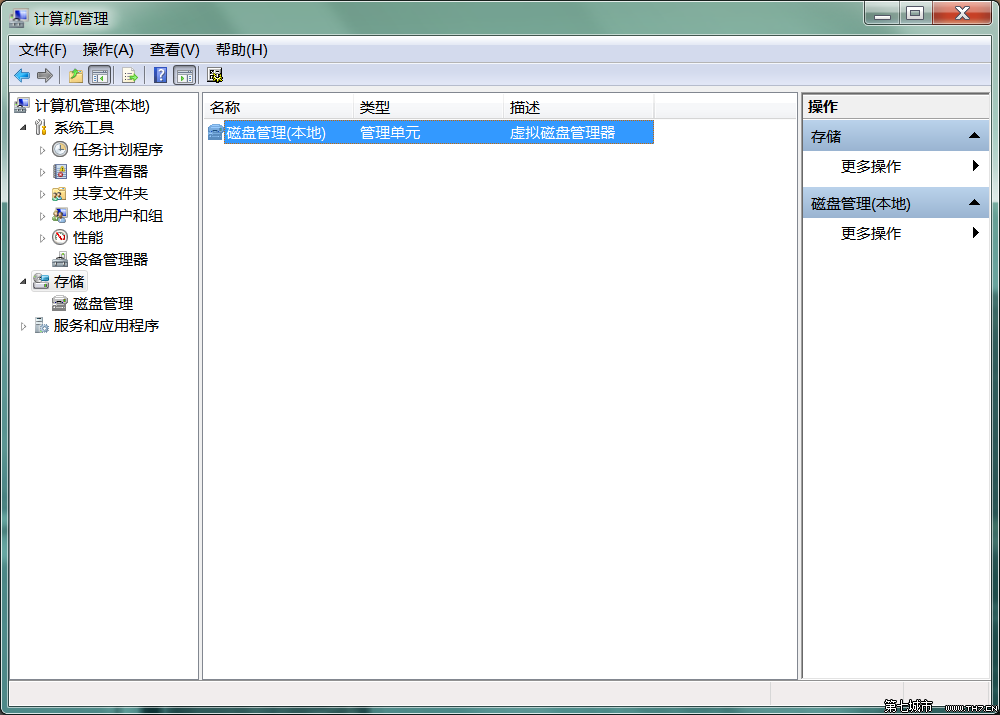Sort by the 类型 column header
The height and width of the screenshot is (715, 1000).
pyautogui.click(x=429, y=107)
